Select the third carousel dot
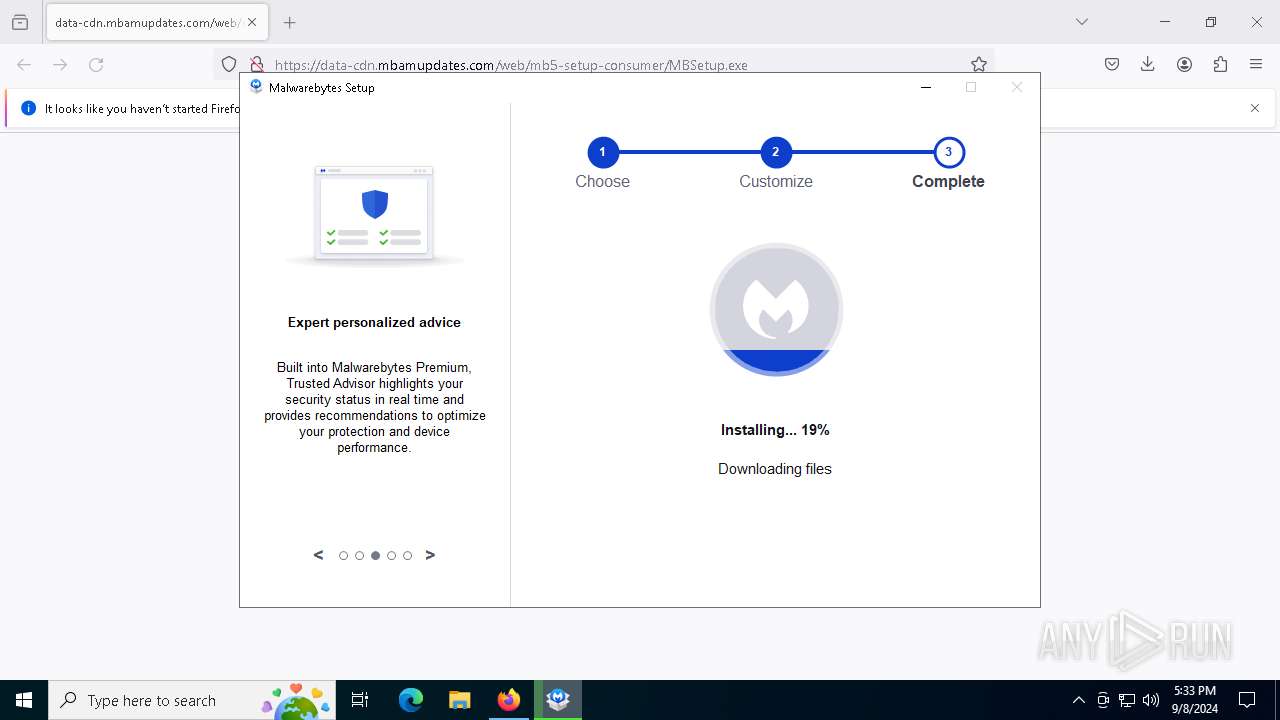Image resolution: width=1280 pixels, height=720 pixels. [x=375, y=555]
